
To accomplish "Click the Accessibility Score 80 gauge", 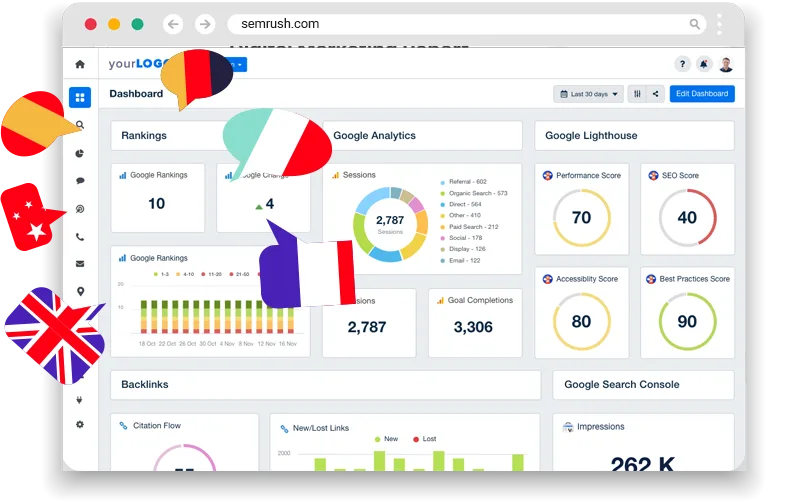I will (x=582, y=321).
